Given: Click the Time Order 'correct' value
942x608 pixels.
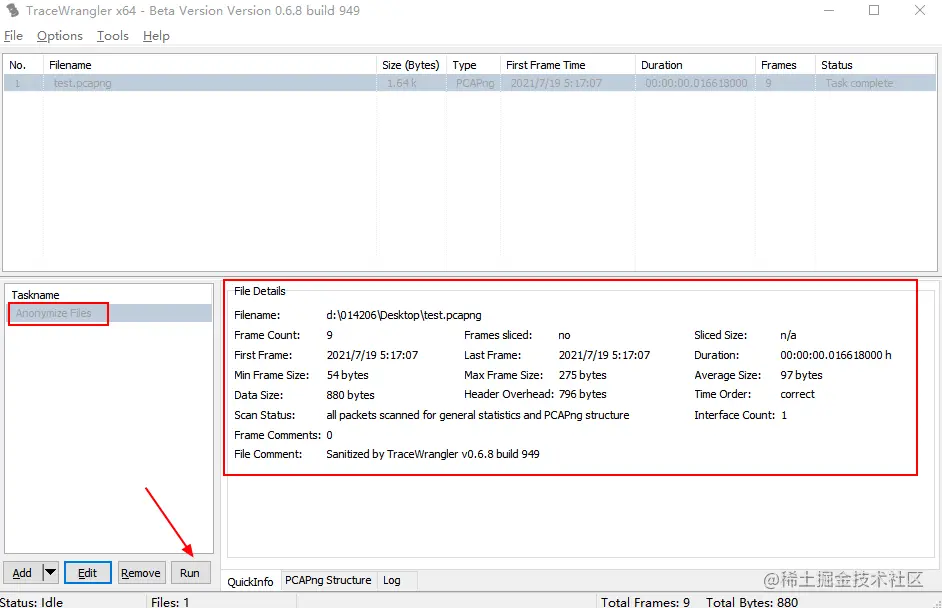Looking at the screenshot, I should click(797, 394).
